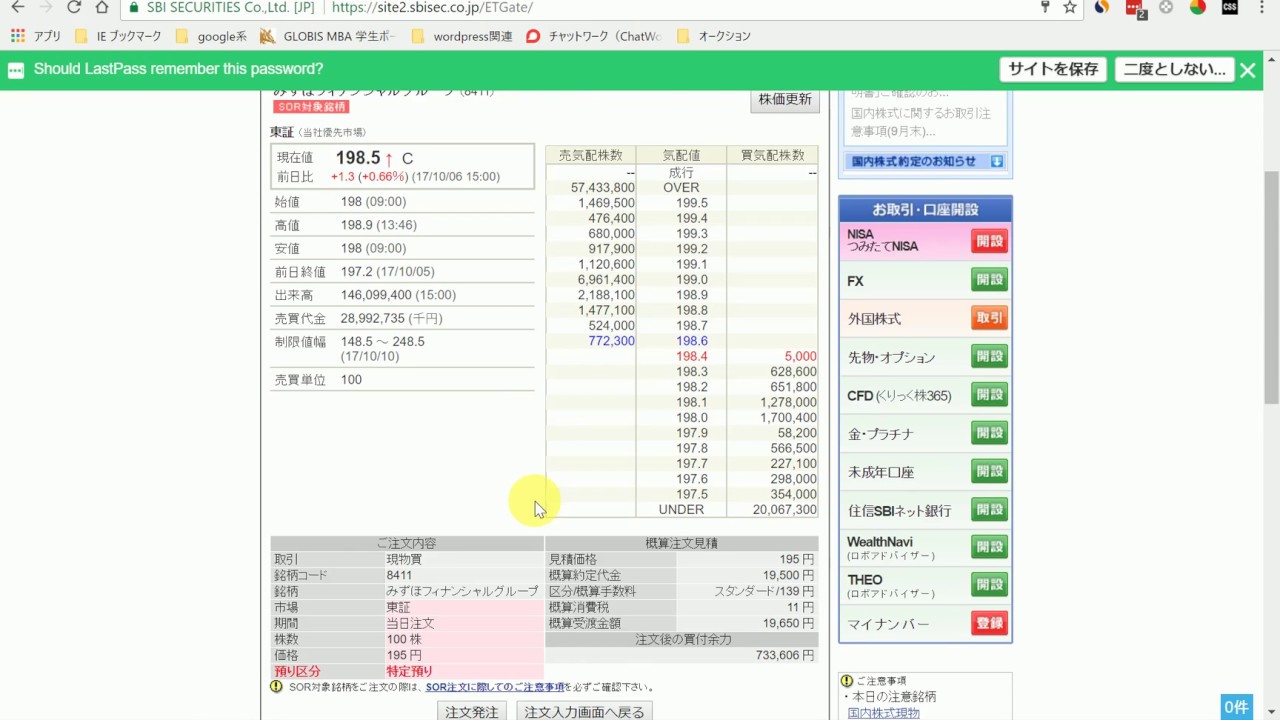Click 注文入力画面へ戻る button
The image size is (1280, 720).
(x=585, y=711)
